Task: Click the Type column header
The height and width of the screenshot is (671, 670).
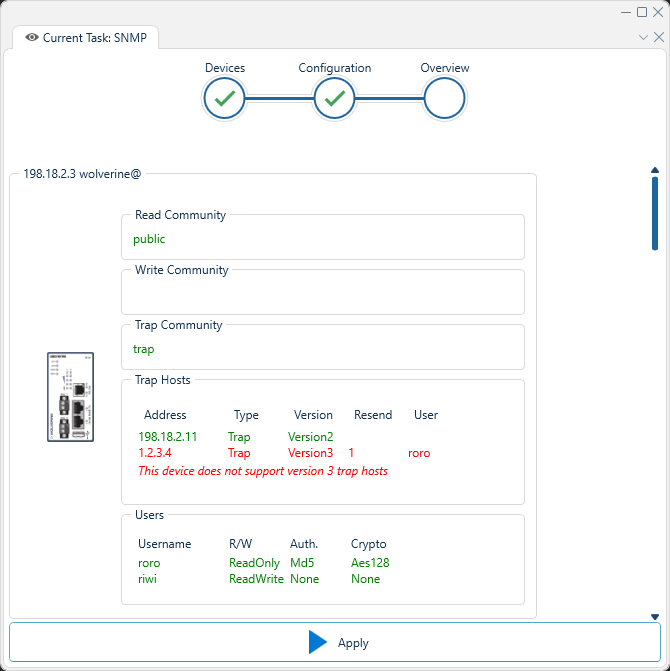Action: tap(246, 415)
